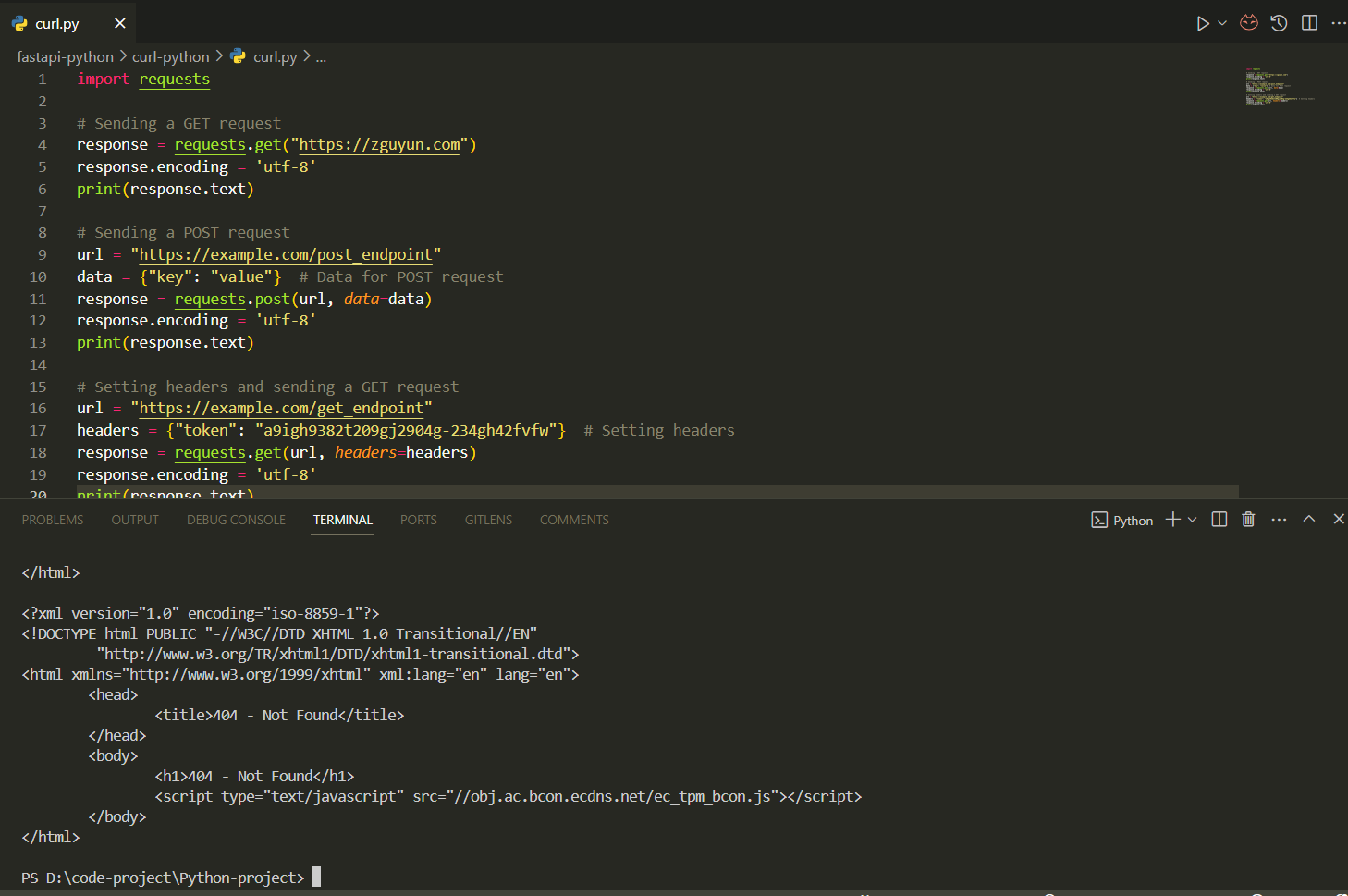
Task: Open the DEBUG CONSOLE tab
Action: click(236, 520)
